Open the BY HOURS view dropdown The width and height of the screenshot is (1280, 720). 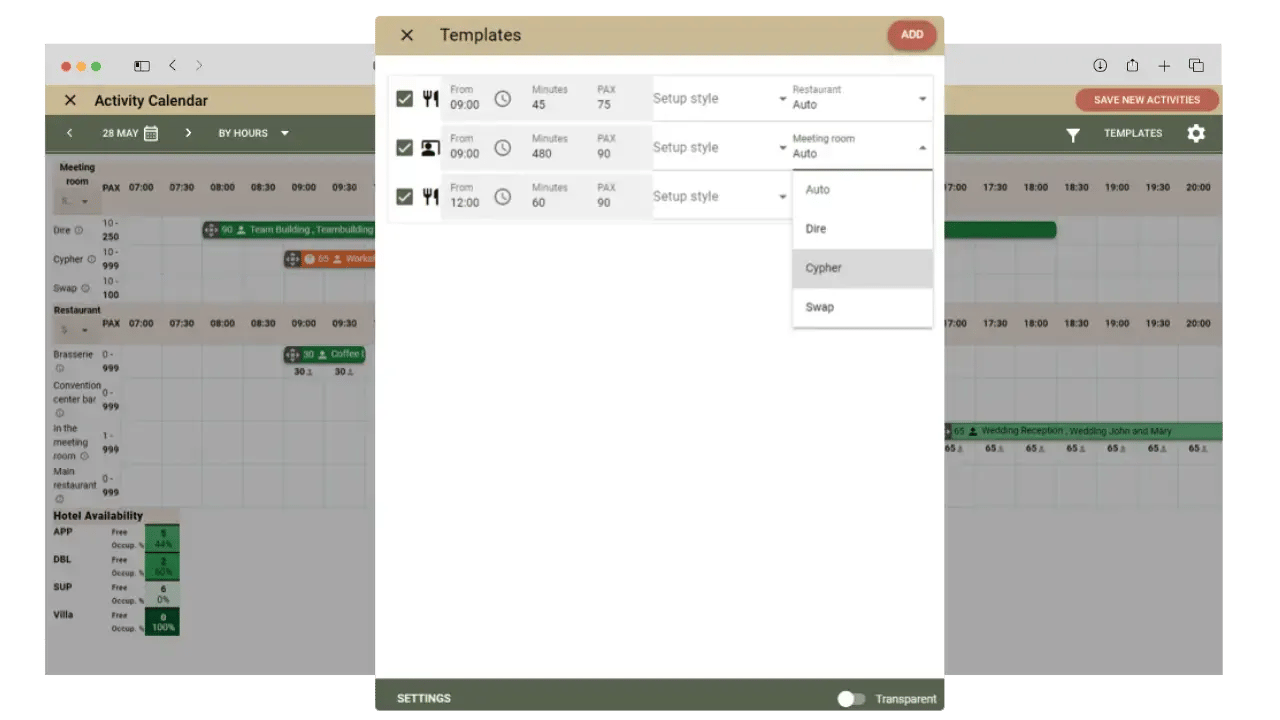(254, 133)
